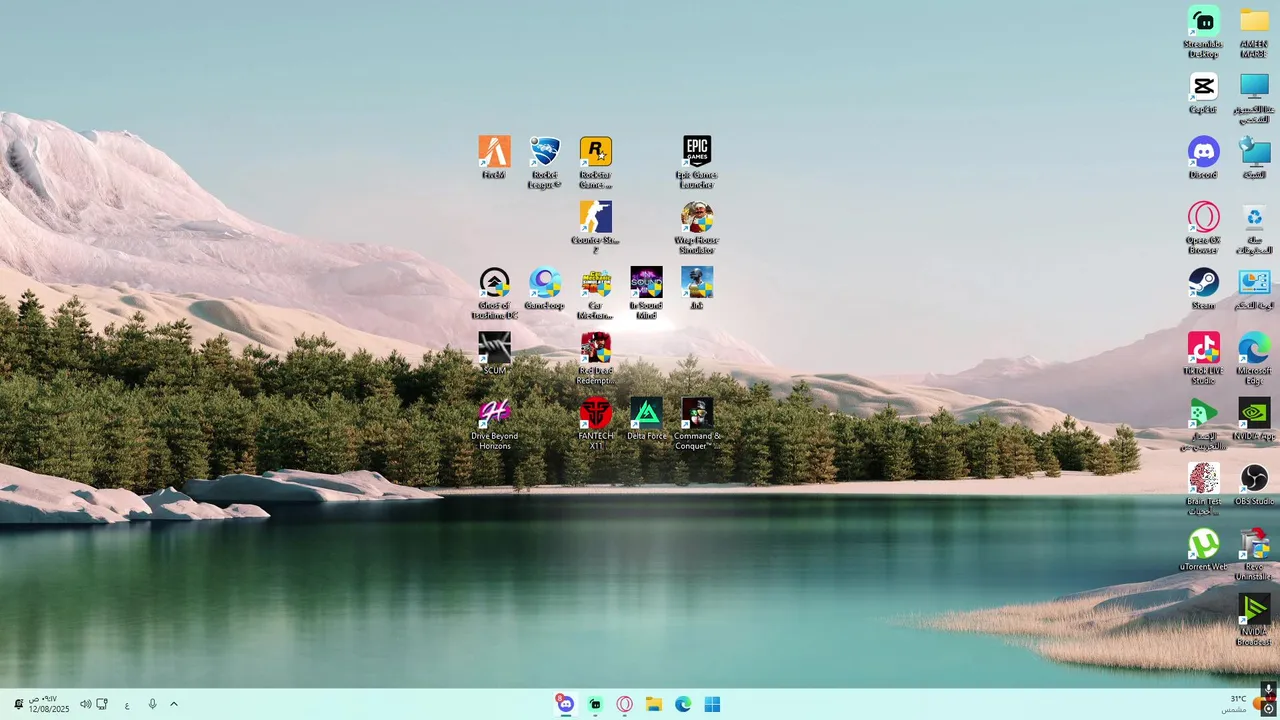The height and width of the screenshot is (720, 1280).
Task: Open the FiveM desktop shortcut
Action: [494, 158]
